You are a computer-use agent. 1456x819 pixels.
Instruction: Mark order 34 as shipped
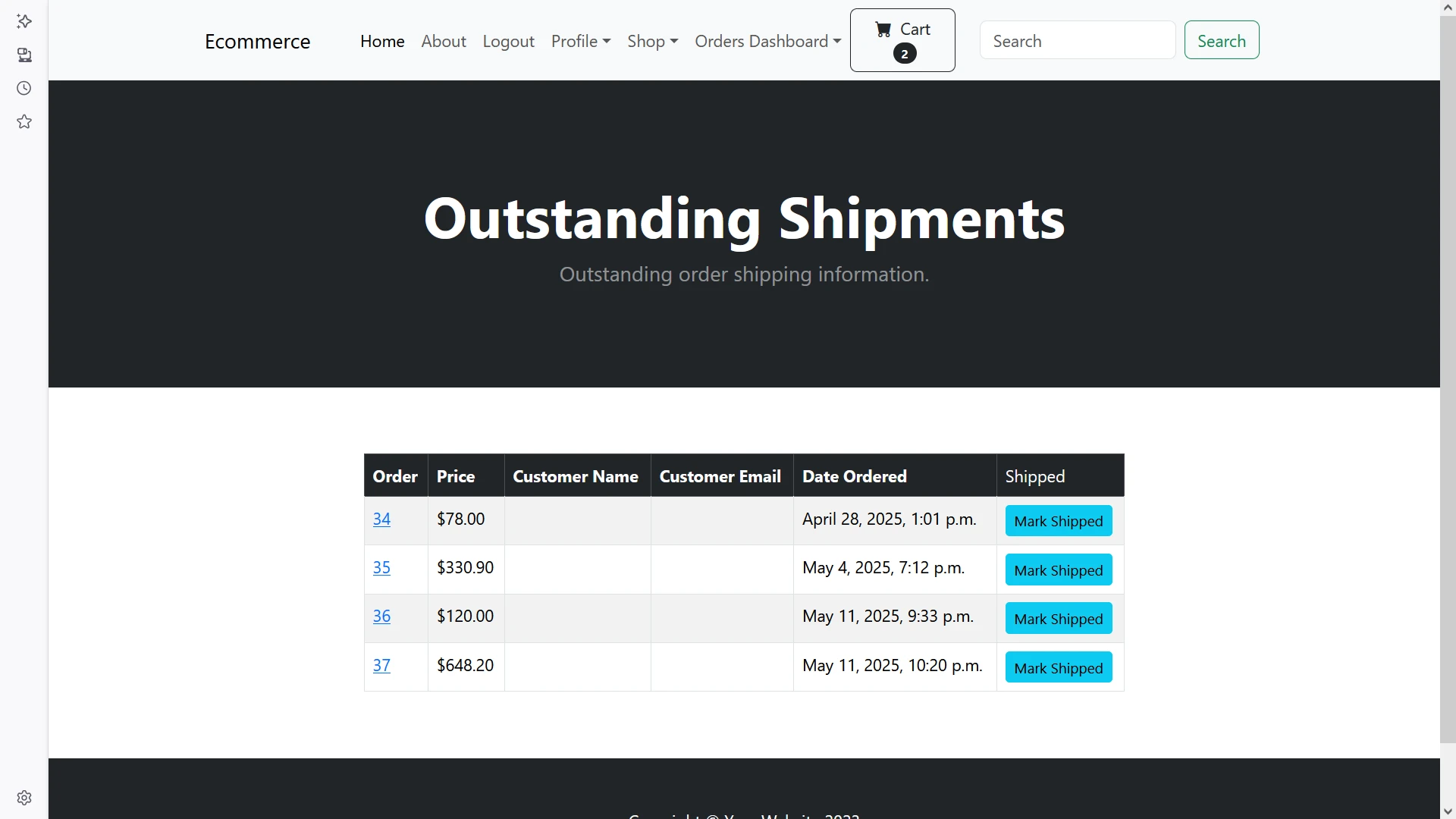1058,521
